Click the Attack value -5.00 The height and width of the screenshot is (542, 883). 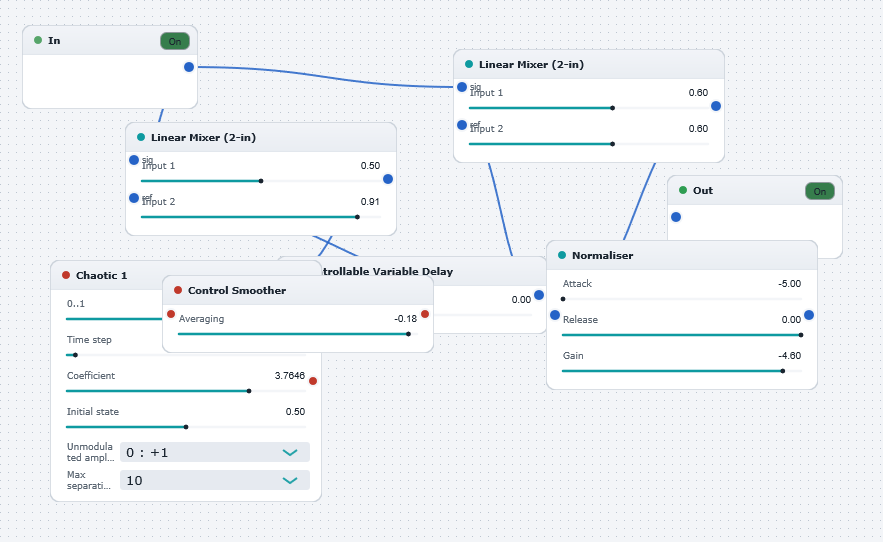pos(790,284)
